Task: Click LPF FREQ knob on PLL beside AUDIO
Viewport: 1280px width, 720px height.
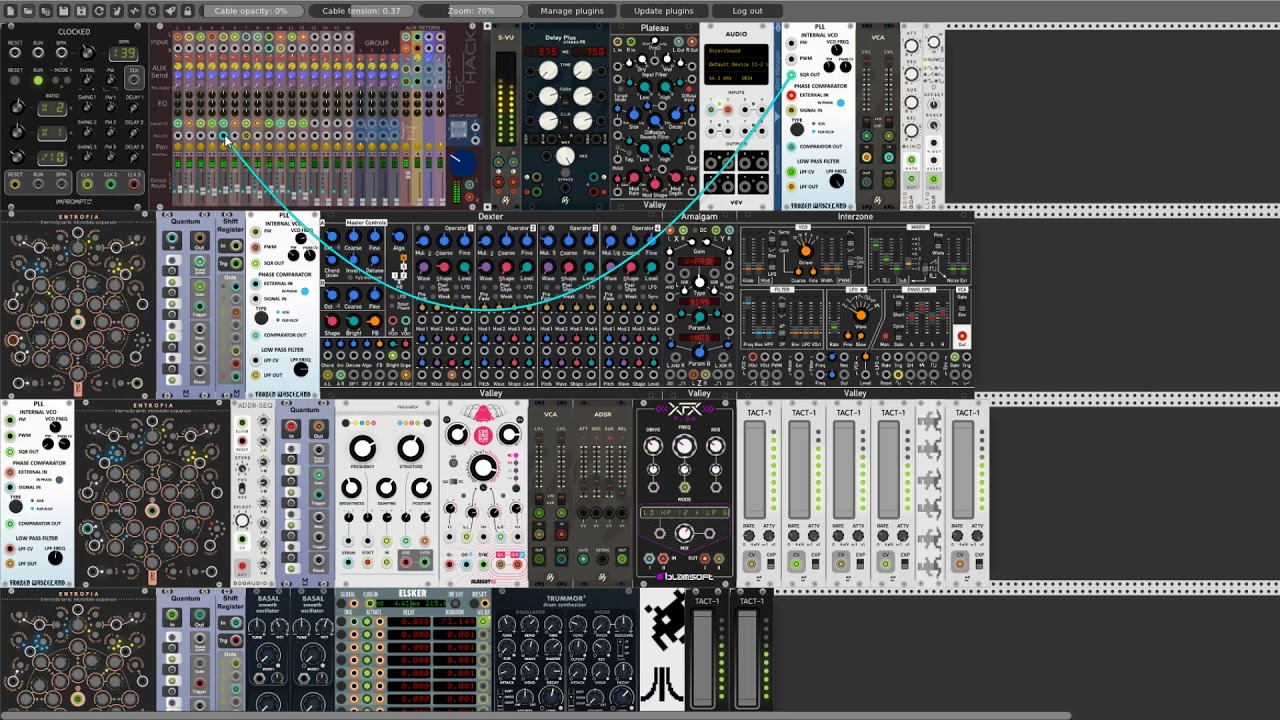Action: (839, 182)
